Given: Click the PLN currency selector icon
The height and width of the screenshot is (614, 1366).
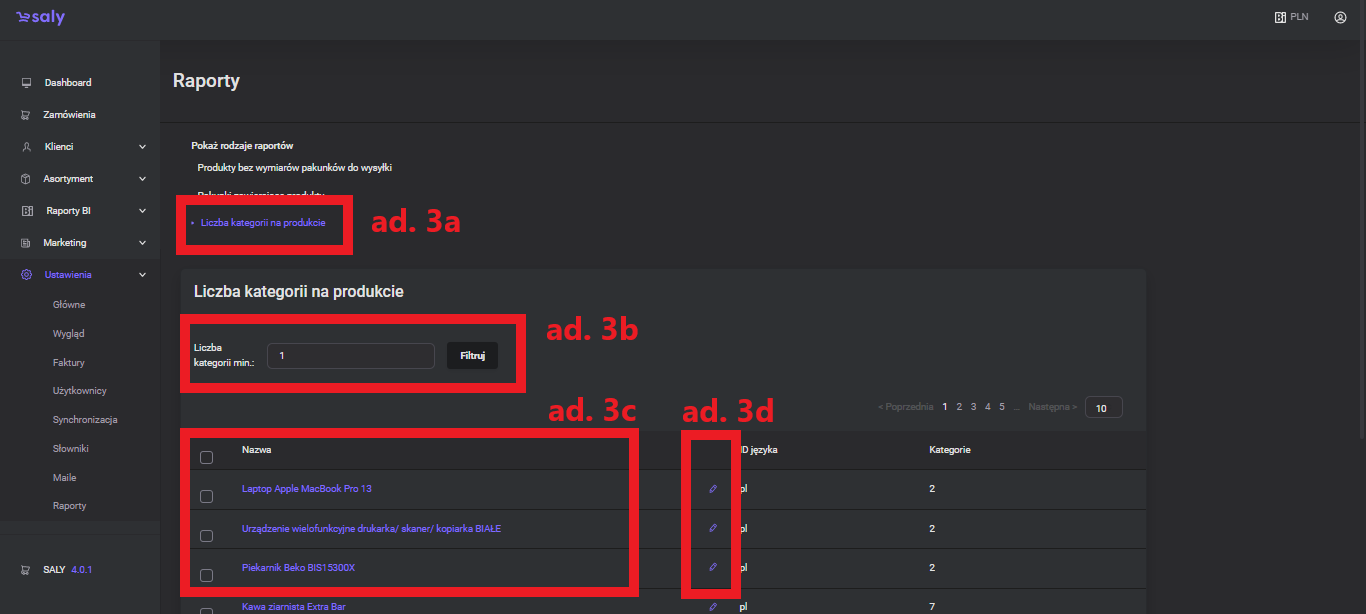Looking at the screenshot, I should pyautogui.click(x=1280, y=17).
